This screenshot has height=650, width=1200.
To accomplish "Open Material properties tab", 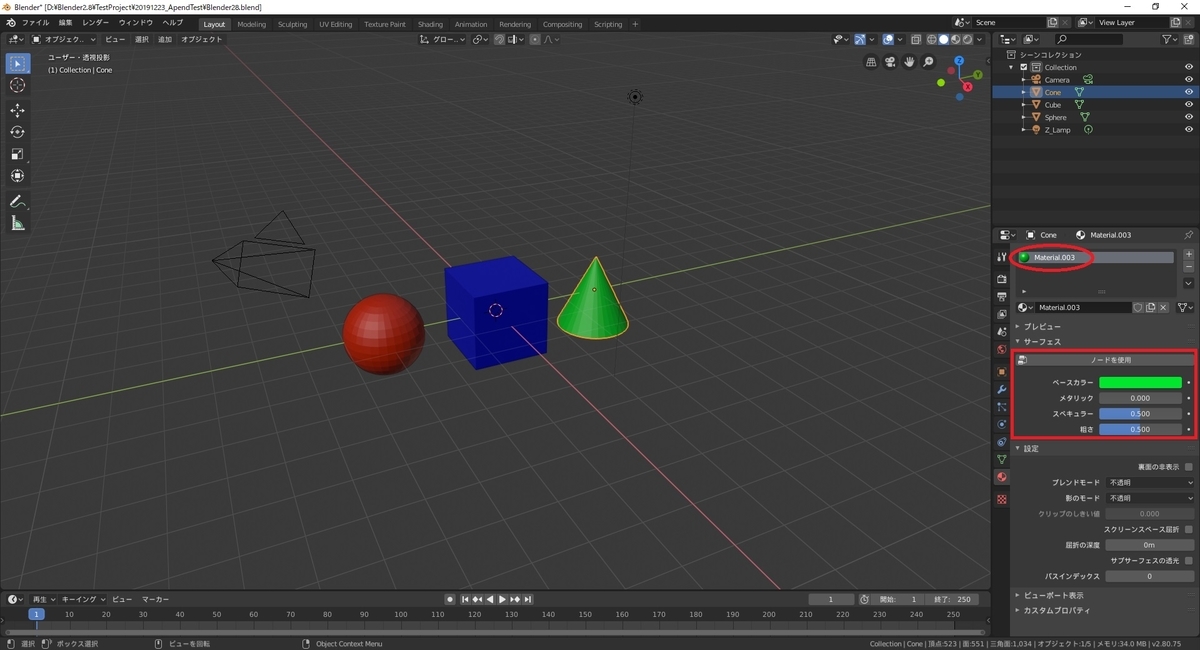I will click(x=1002, y=478).
